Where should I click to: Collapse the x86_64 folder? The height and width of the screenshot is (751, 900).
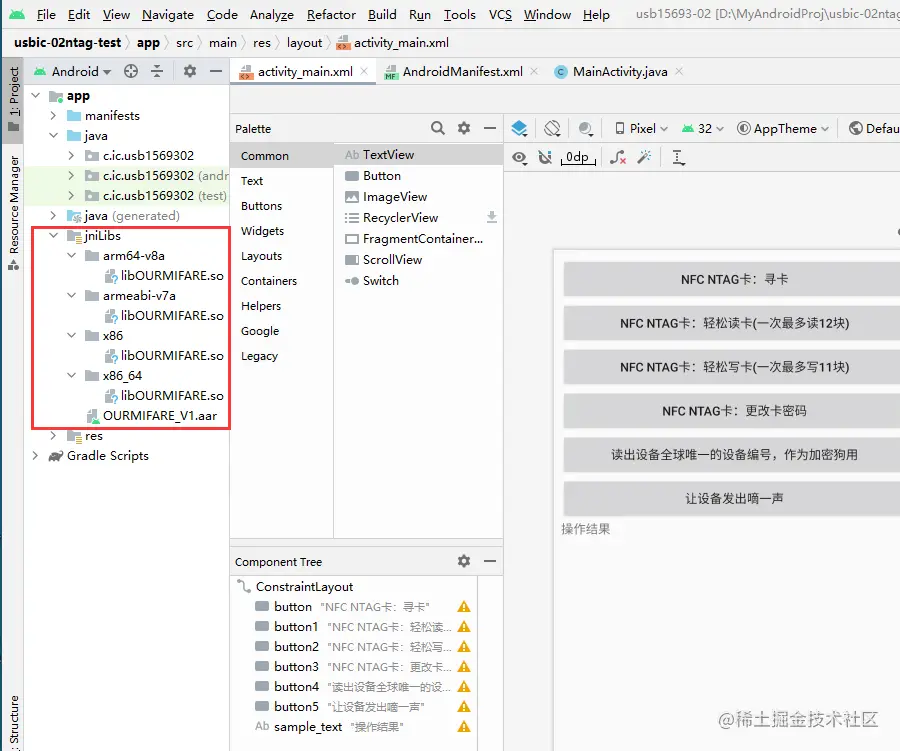(x=72, y=376)
